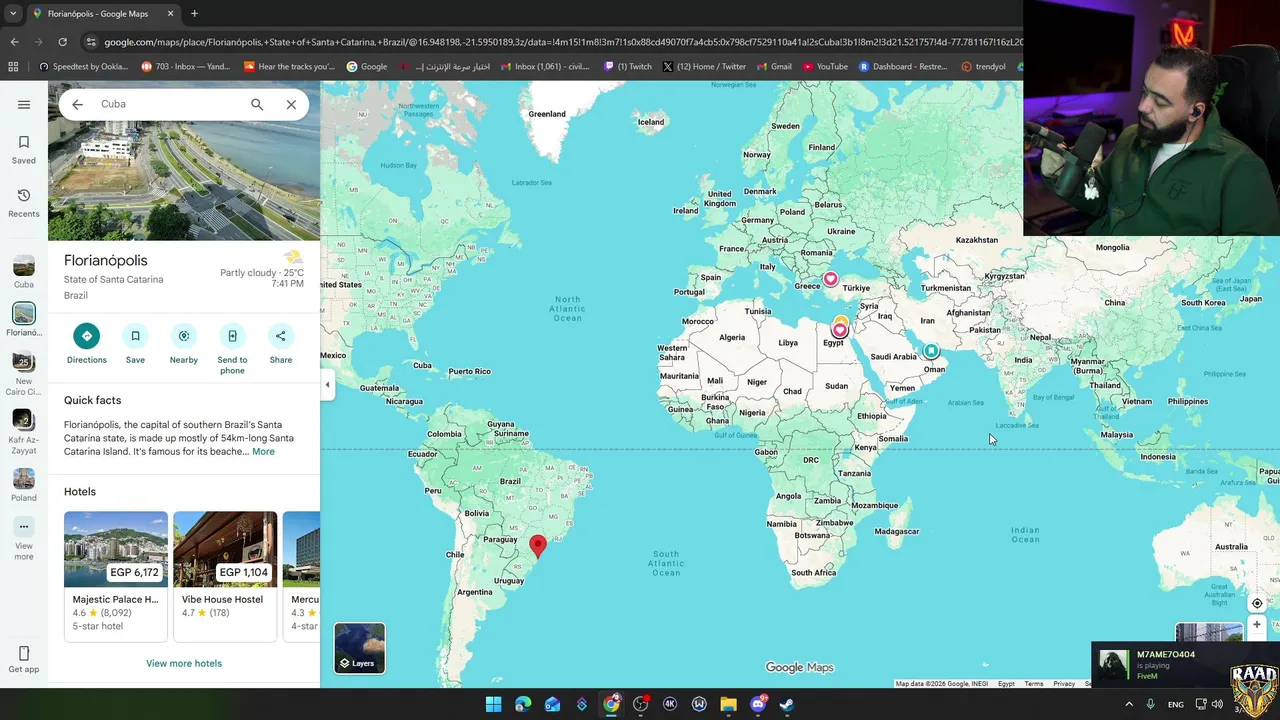The width and height of the screenshot is (1280, 720).
Task: Send Florianópolis to your phone
Action: (232, 349)
